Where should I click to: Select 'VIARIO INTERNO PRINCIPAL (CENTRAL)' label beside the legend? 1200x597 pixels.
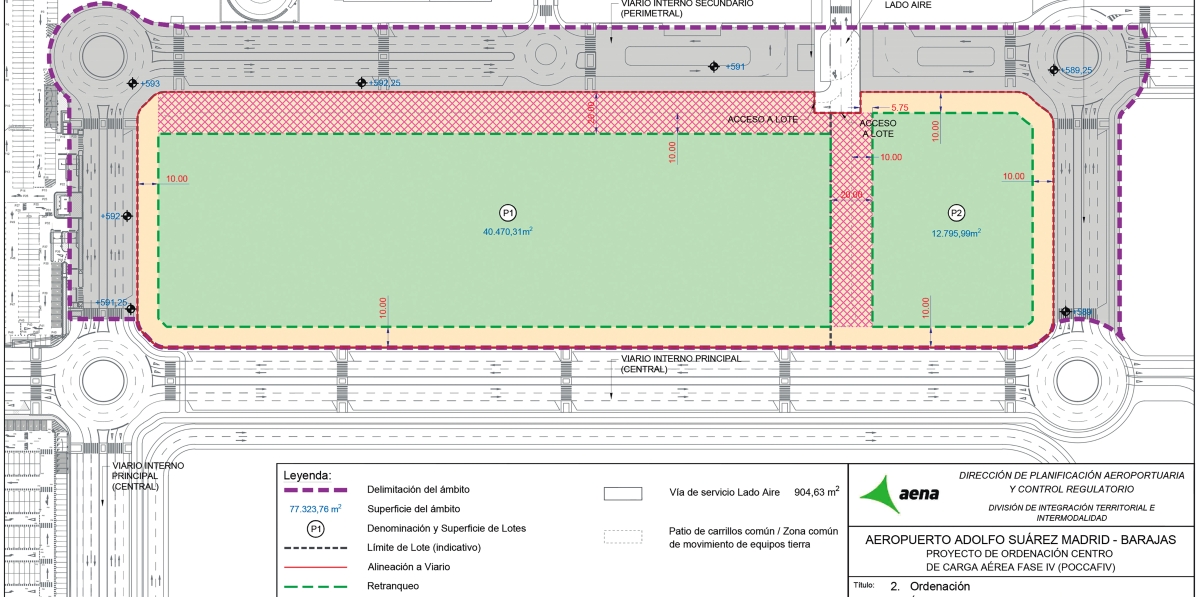(146, 476)
